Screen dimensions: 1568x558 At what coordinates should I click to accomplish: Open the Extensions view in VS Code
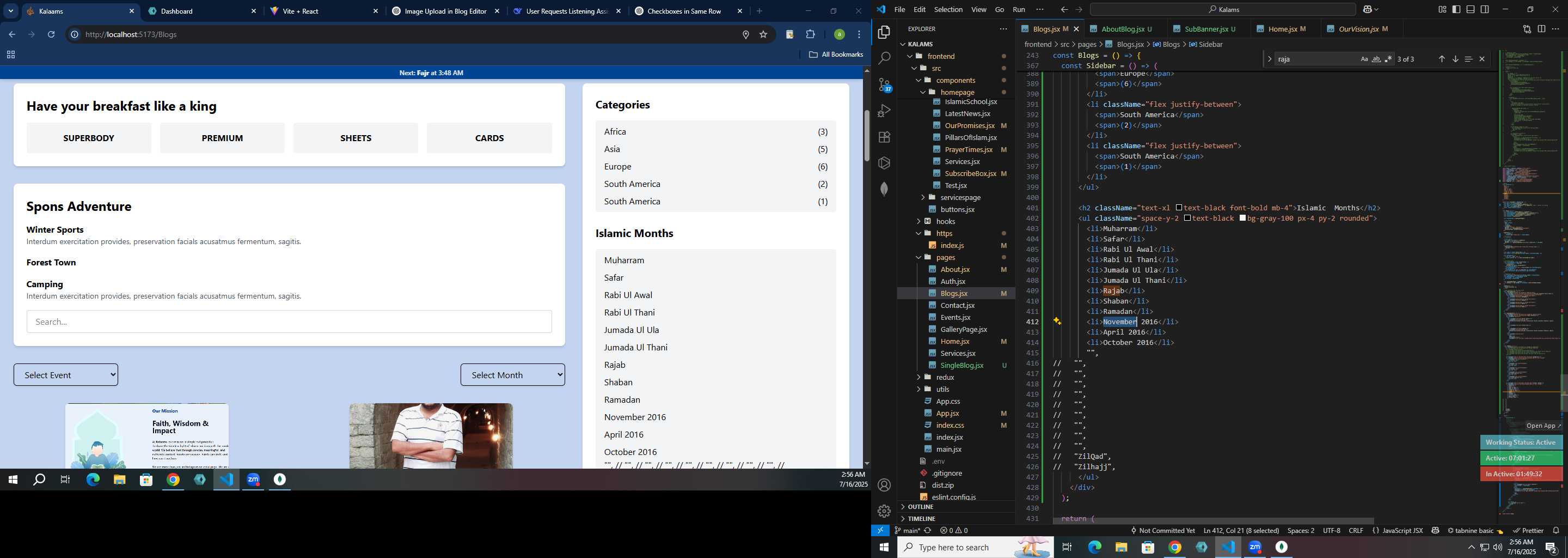pyautogui.click(x=884, y=137)
